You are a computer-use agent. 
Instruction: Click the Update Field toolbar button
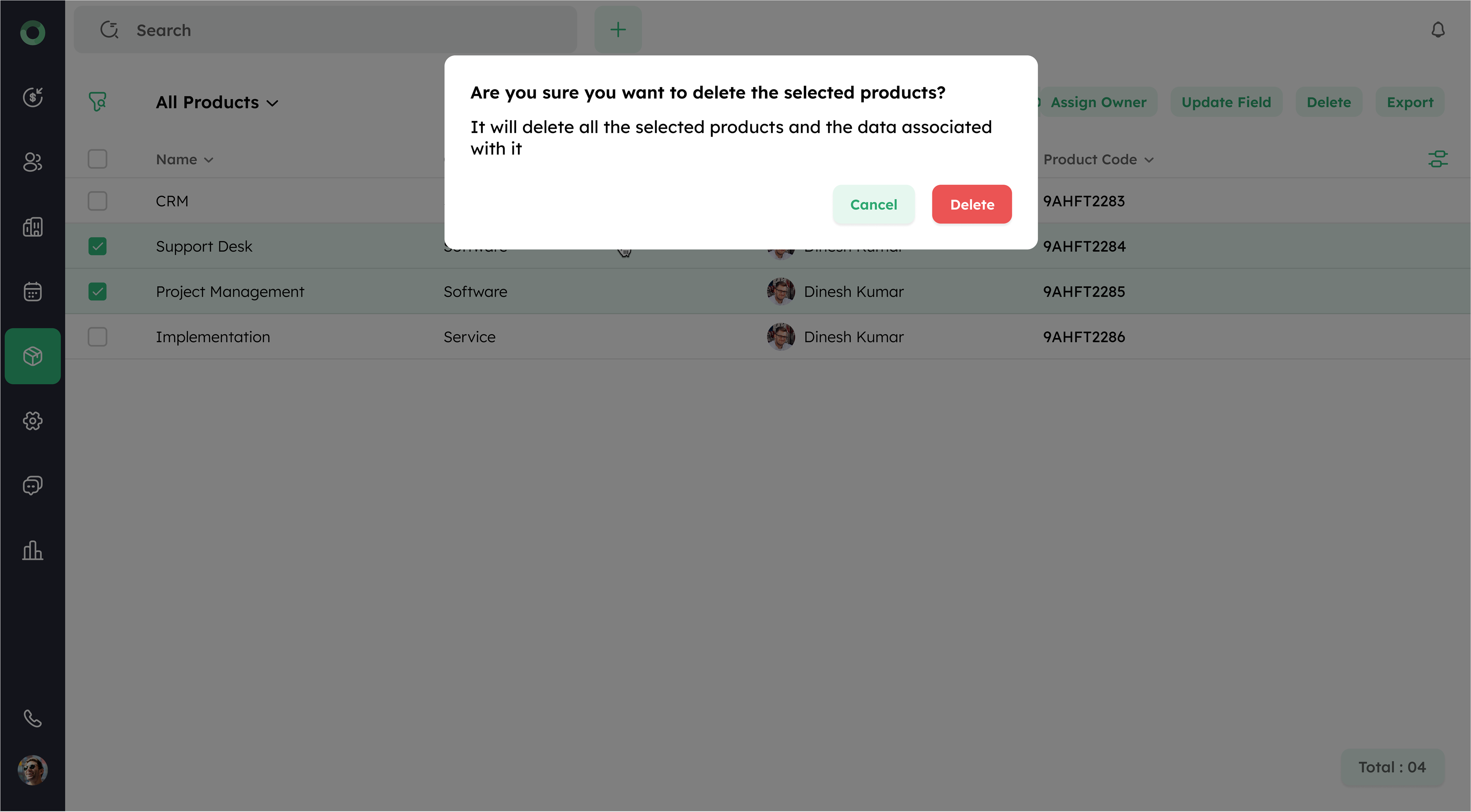1226,102
